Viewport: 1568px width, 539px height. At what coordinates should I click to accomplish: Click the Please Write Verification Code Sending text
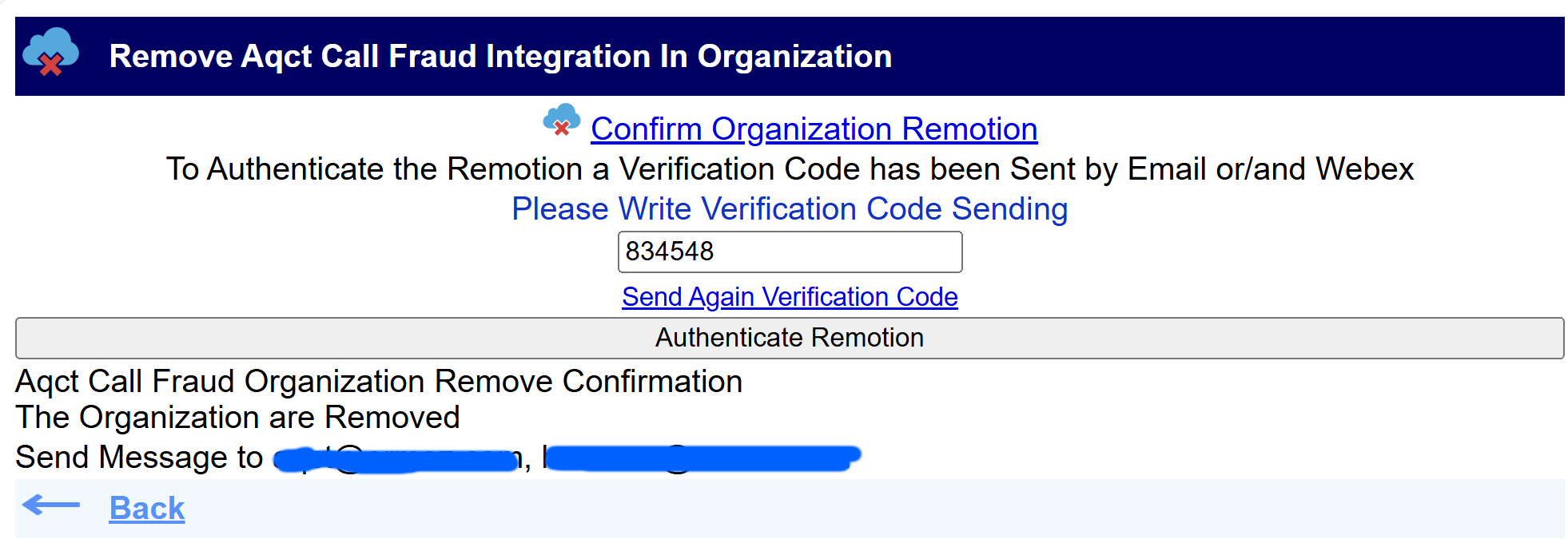click(x=790, y=208)
